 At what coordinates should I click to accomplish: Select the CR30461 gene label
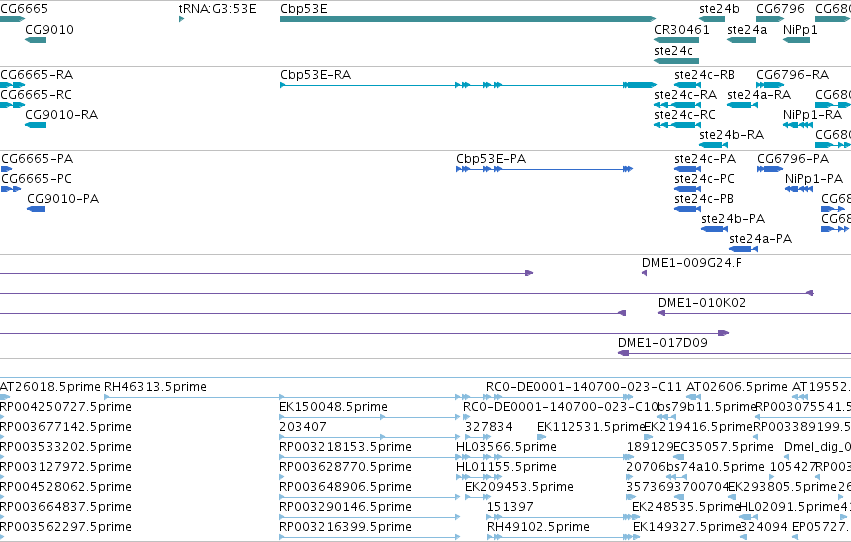point(682,29)
